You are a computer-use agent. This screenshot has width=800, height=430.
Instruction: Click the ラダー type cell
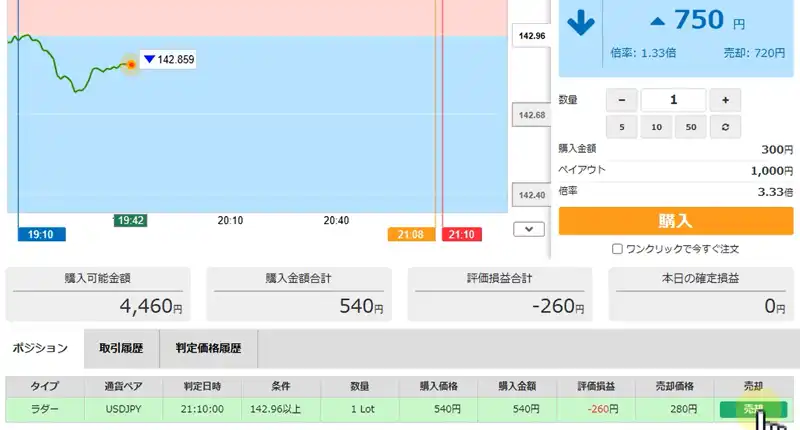(45, 409)
